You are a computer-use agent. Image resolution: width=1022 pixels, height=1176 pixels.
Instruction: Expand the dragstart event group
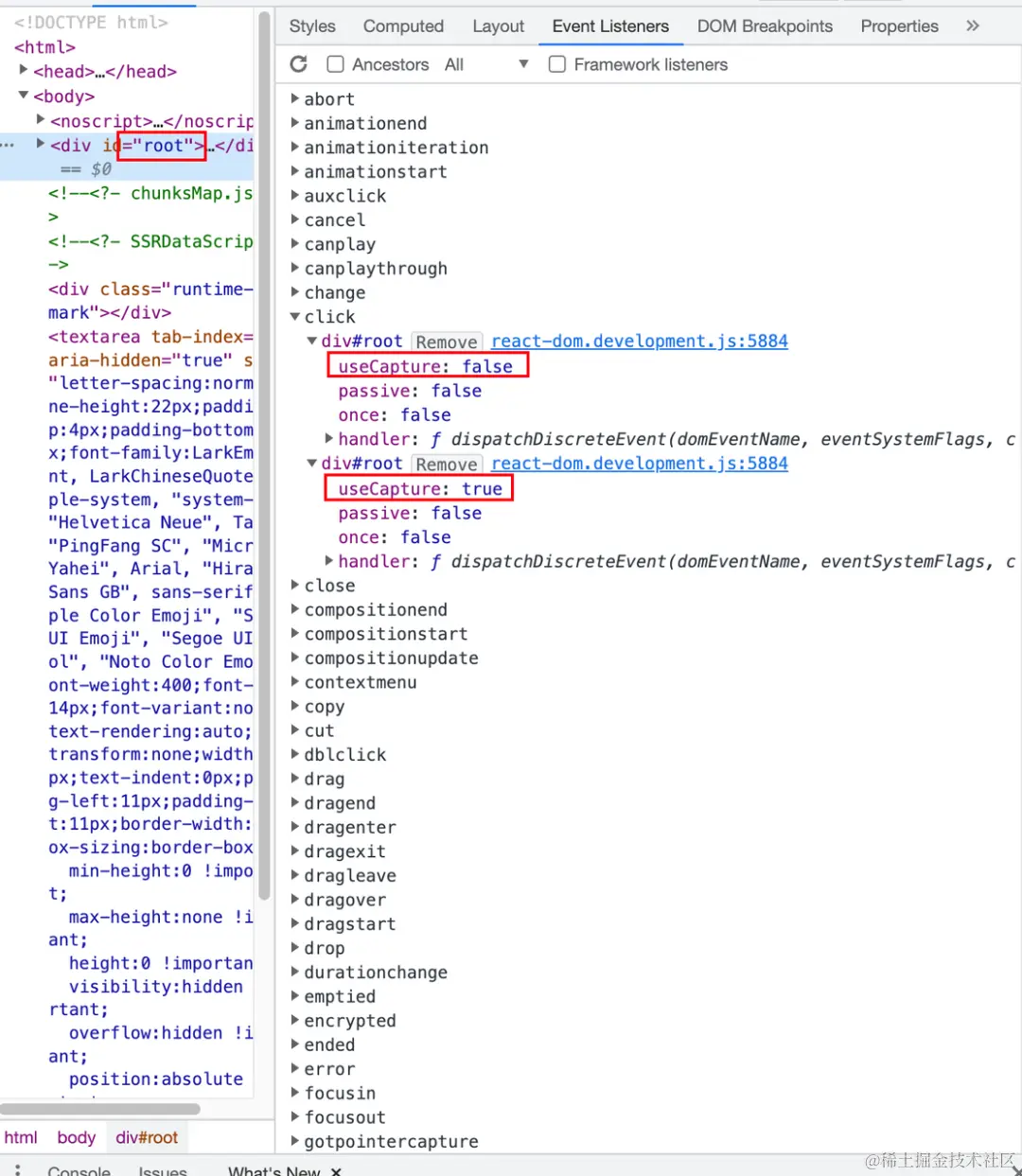click(x=295, y=923)
